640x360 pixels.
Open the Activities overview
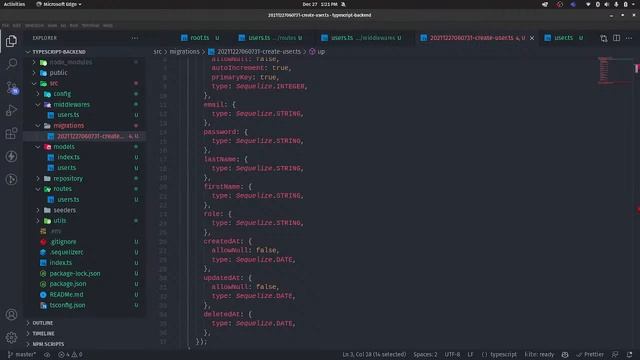click(x=14, y=4)
